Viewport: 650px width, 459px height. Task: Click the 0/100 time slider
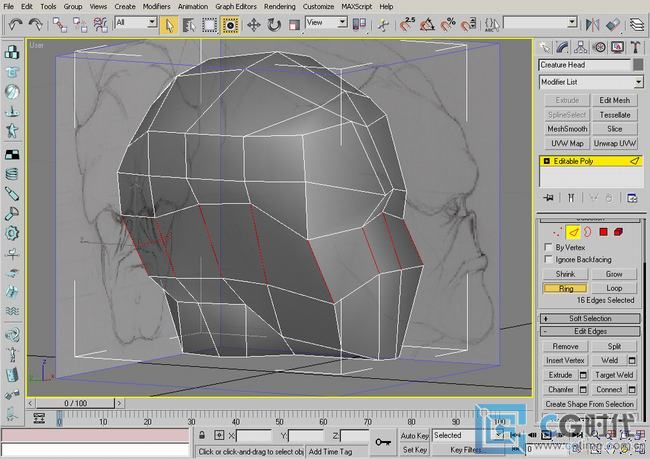coord(75,403)
